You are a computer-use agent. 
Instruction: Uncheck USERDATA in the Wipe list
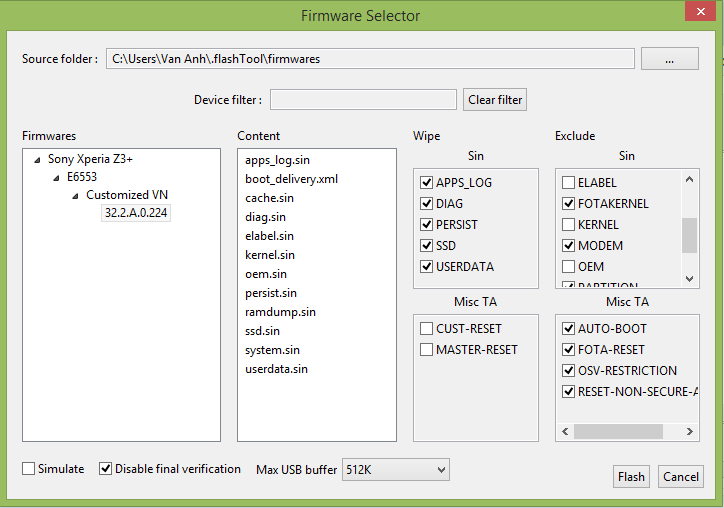[x=428, y=267]
